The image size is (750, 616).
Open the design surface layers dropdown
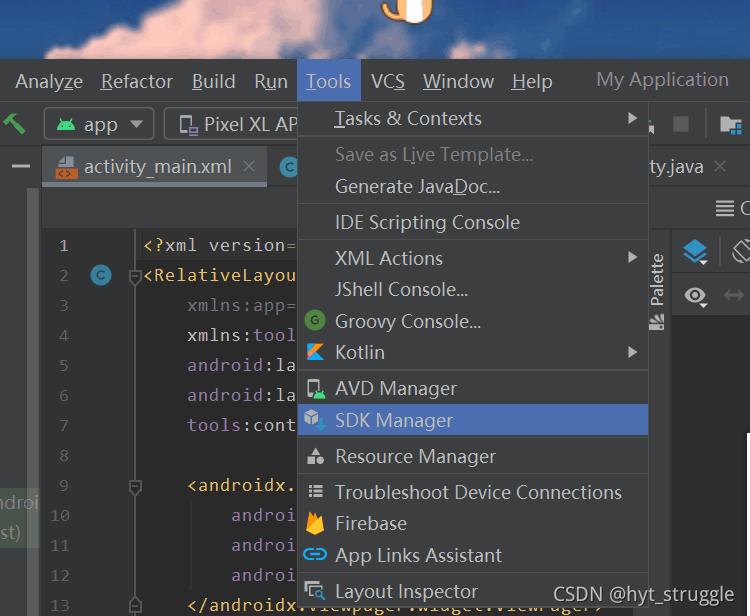click(x=695, y=252)
